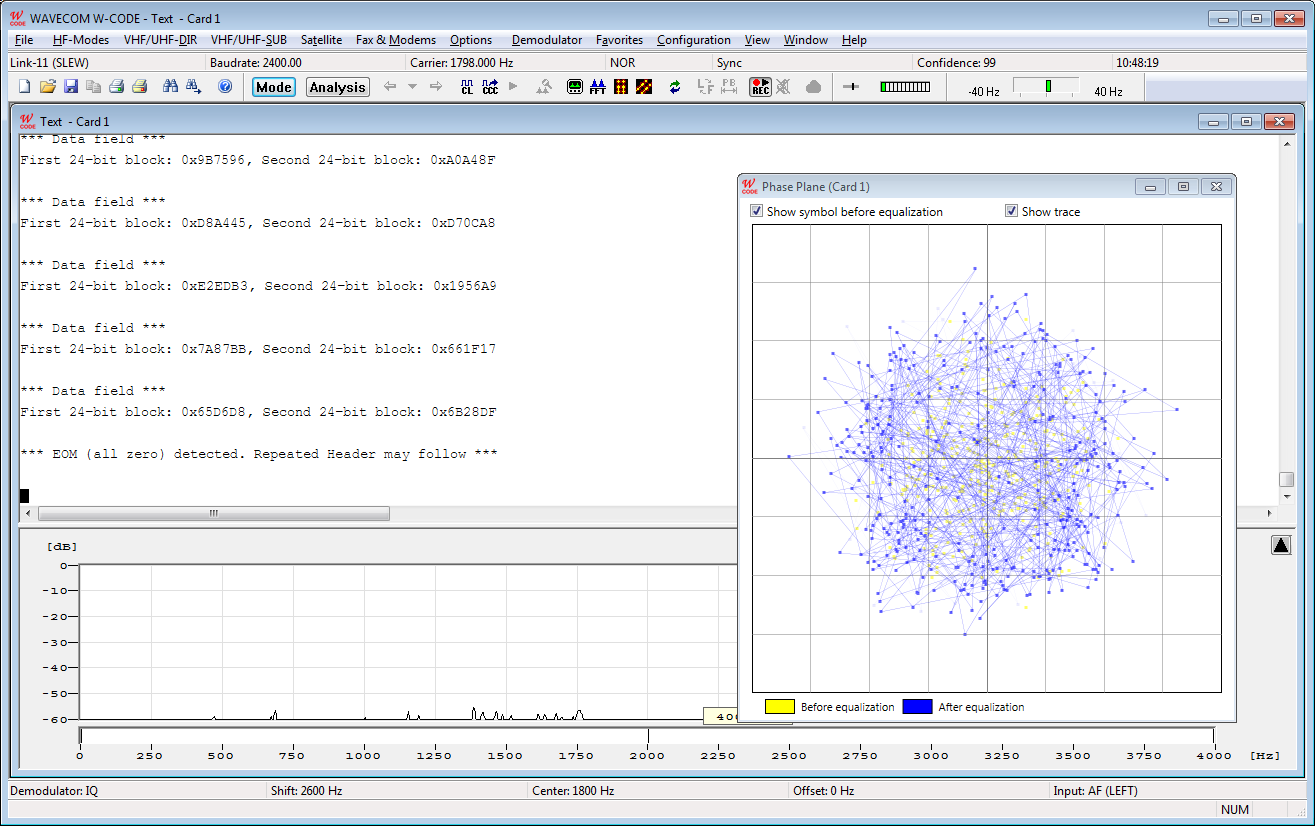
Task: Click the first Print icon
Action: pyautogui.click(x=117, y=87)
